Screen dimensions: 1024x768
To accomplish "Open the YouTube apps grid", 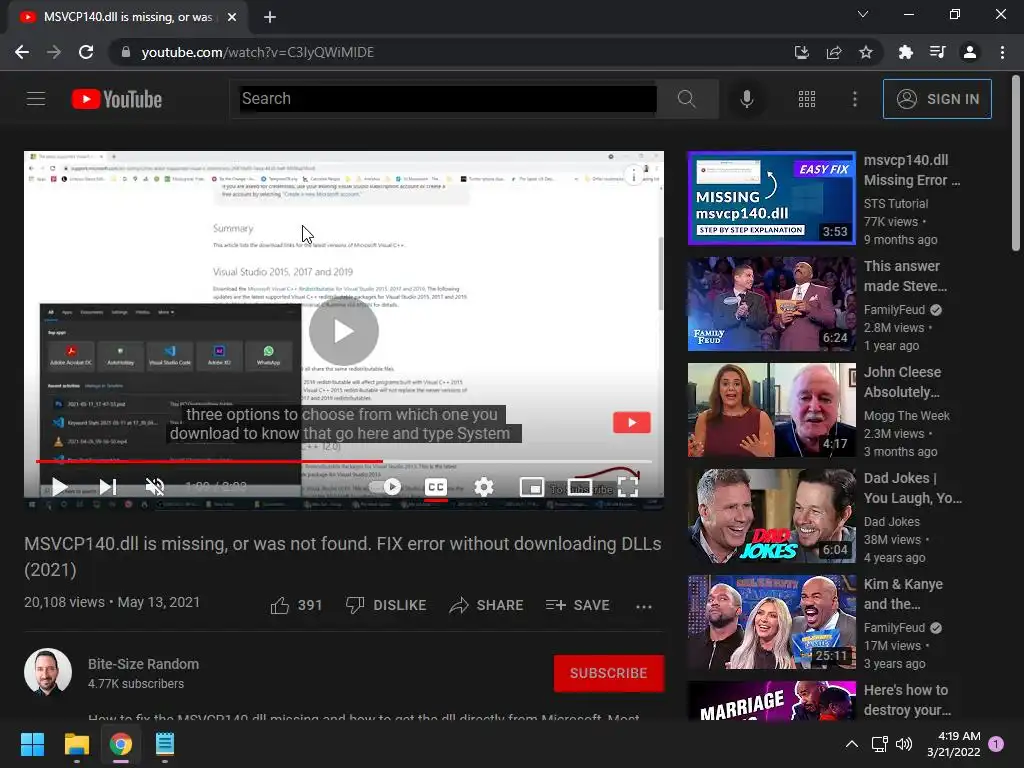I will pos(807,99).
